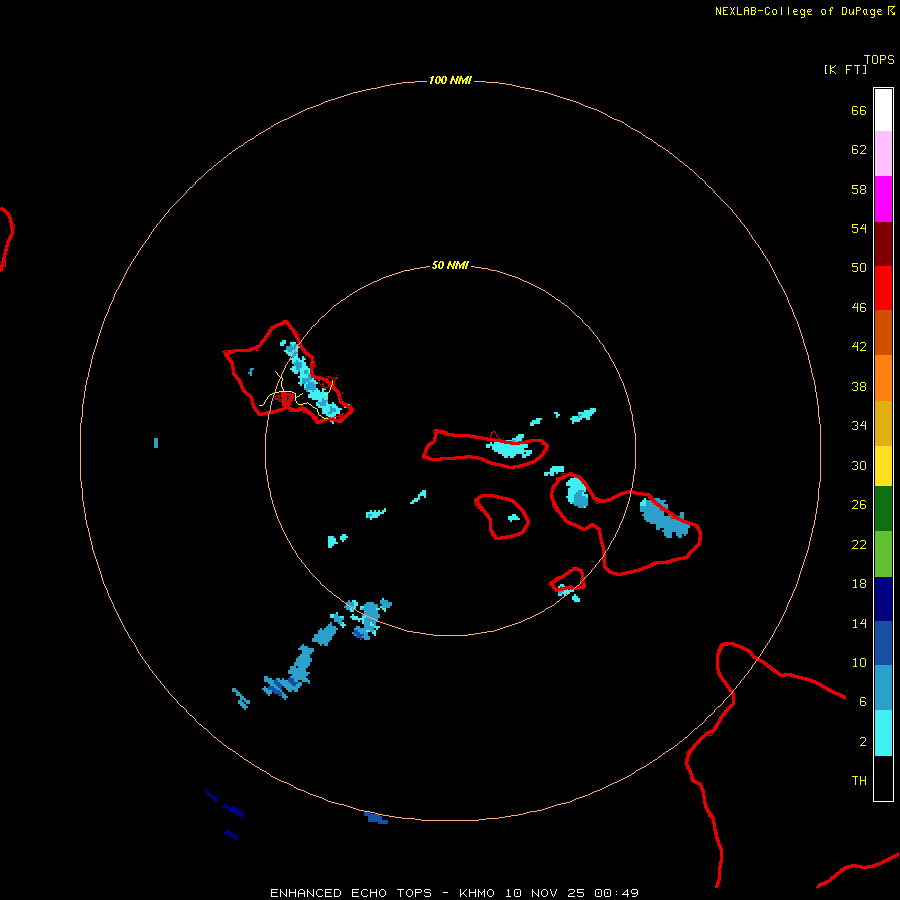
Task: Click the navy 22 kft legend swatch
Action: pos(883,599)
